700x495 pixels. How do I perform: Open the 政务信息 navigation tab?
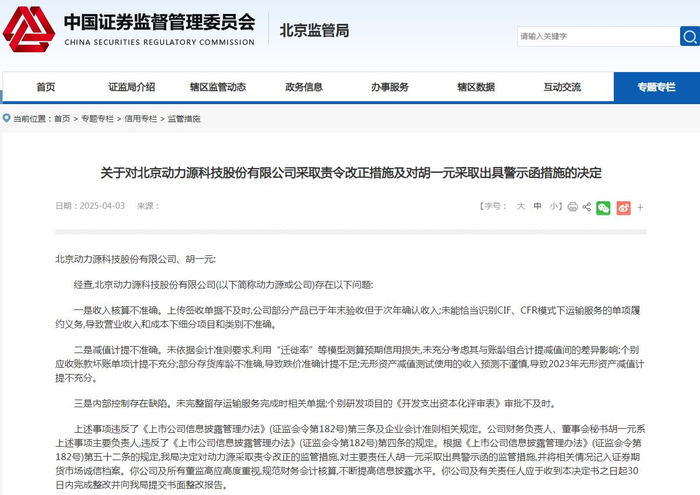tap(304, 87)
